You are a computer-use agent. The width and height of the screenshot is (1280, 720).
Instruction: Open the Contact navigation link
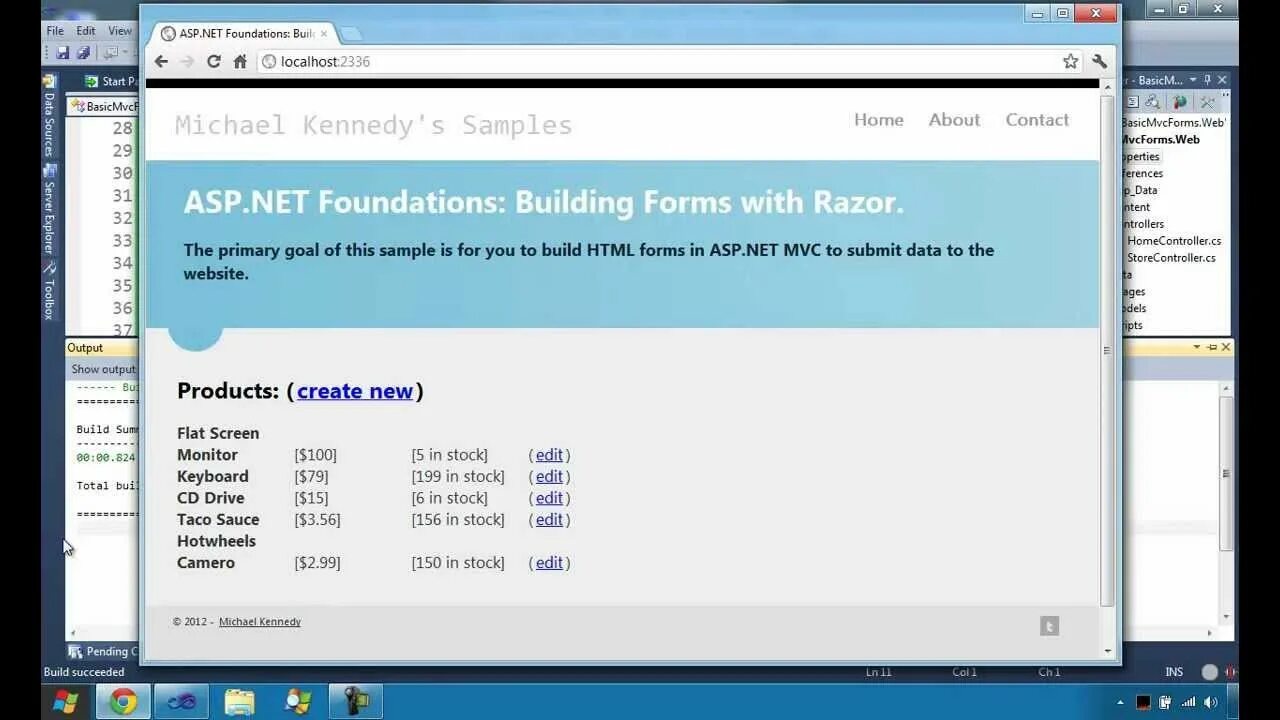pos(1037,120)
